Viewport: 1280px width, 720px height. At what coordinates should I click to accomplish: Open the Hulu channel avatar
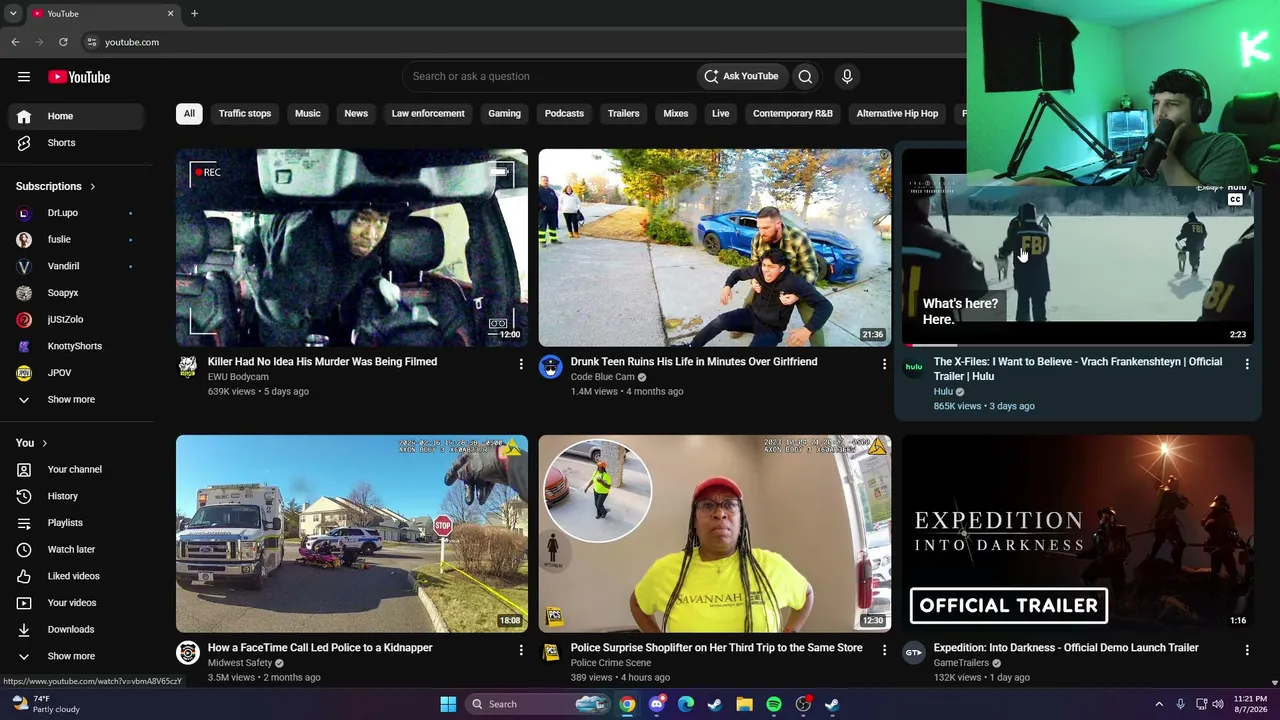tap(914, 367)
